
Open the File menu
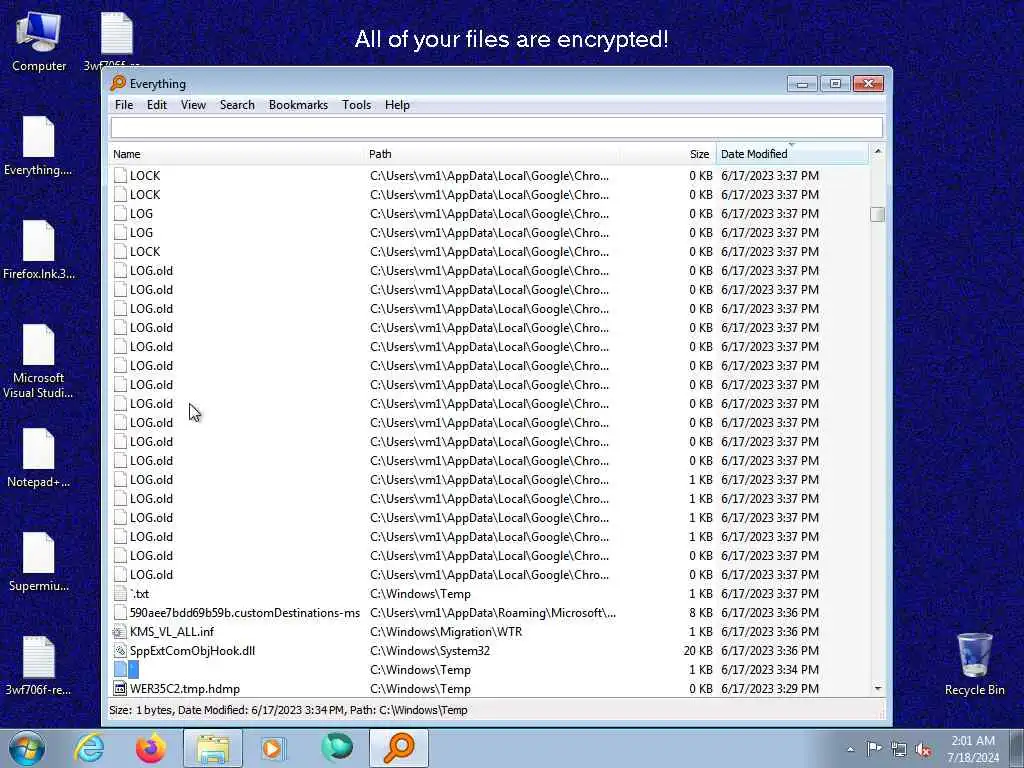[123, 105]
